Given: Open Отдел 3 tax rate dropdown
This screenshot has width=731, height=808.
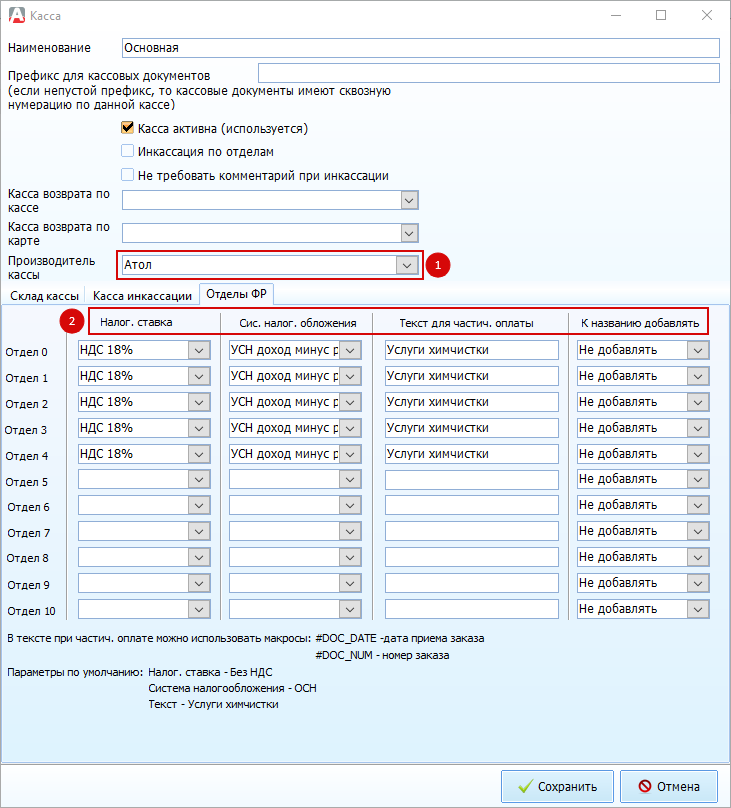Looking at the screenshot, I should pyautogui.click(x=199, y=428).
